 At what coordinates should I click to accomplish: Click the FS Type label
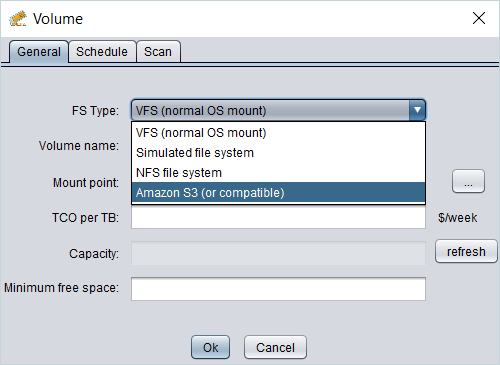pos(95,111)
